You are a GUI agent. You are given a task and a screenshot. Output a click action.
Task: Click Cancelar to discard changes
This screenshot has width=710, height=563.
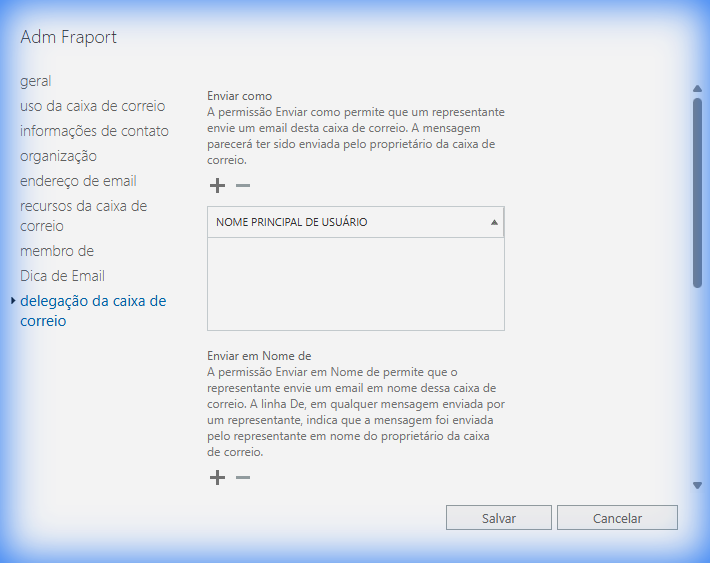tap(617, 518)
